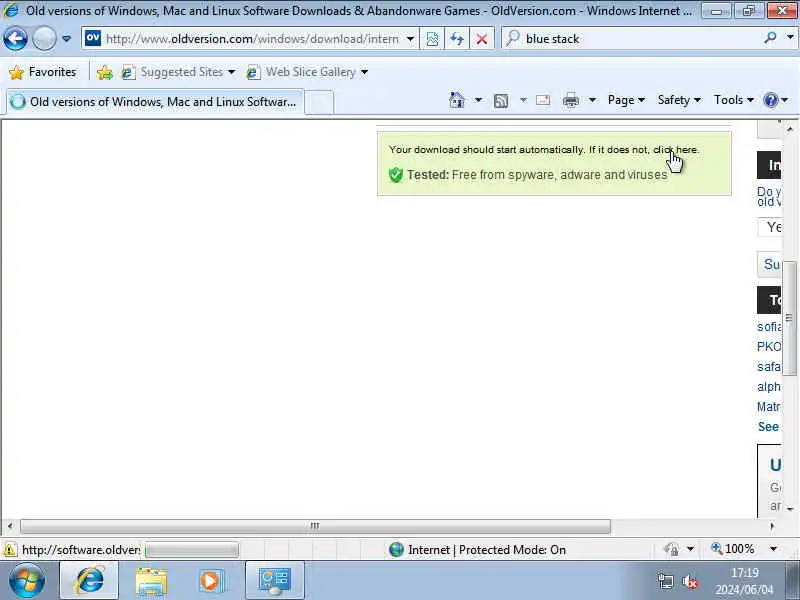The height and width of the screenshot is (600, 800).
Task: Expand the privacy icon dropdown arrow
Action: click(x=690, y=549)
